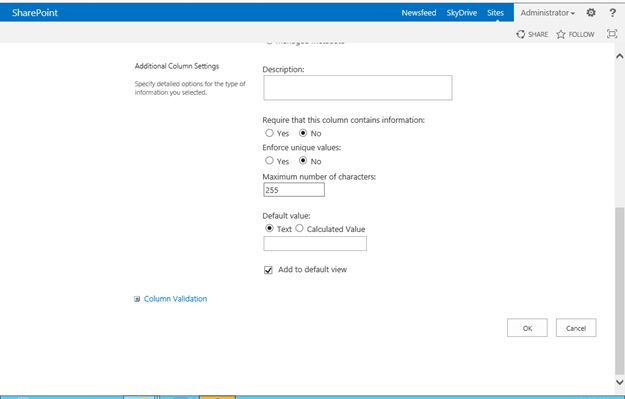The width and height of the screenshot is (625, 399).
Task: Click the Share icon button
Action: [x=532, y=34]
